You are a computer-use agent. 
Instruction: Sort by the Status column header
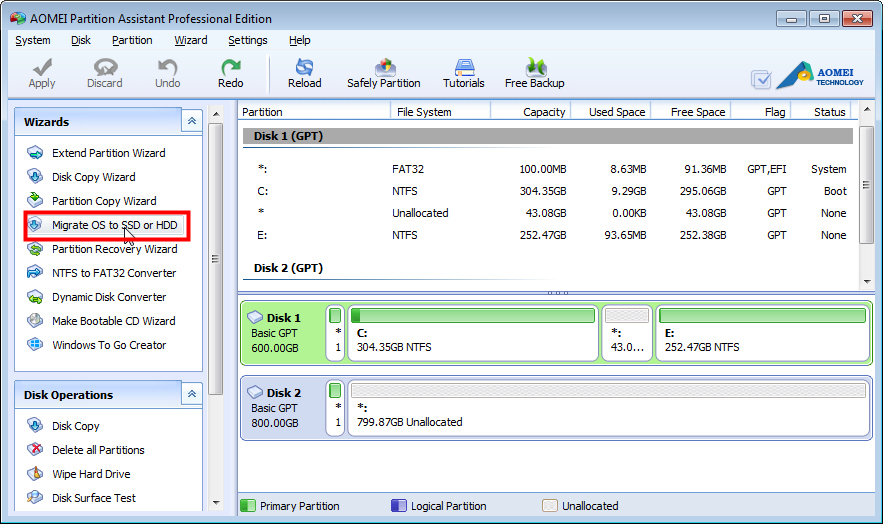[x=821, y=111]
